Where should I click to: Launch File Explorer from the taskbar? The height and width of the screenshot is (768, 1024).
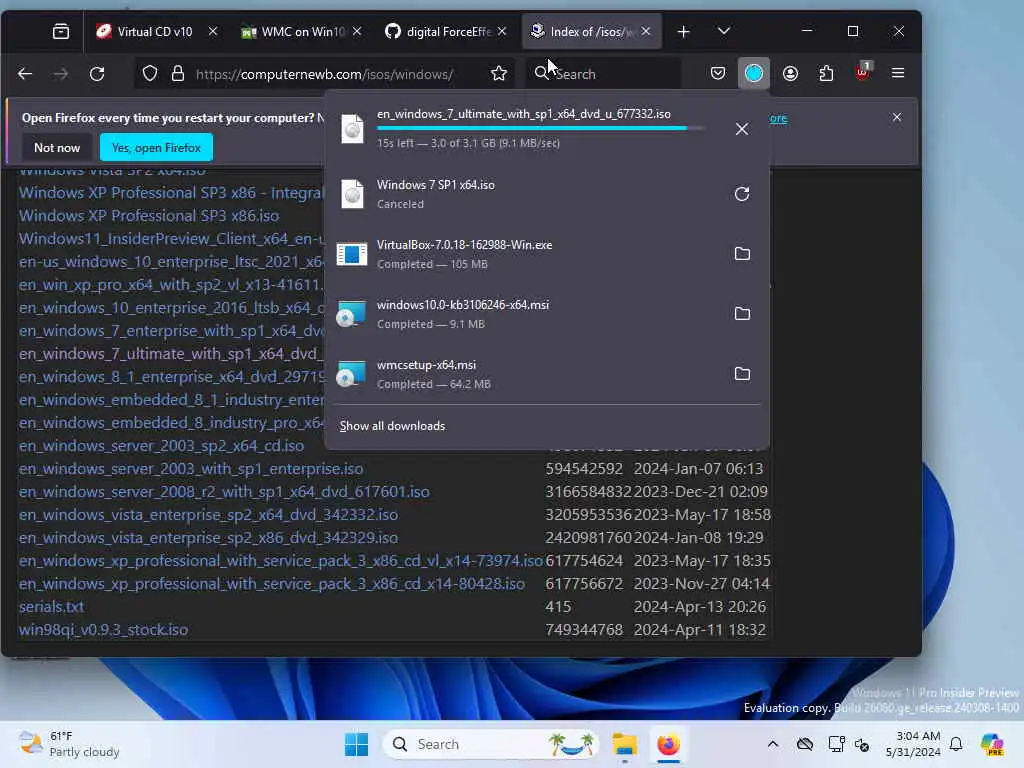pos(624,744)
